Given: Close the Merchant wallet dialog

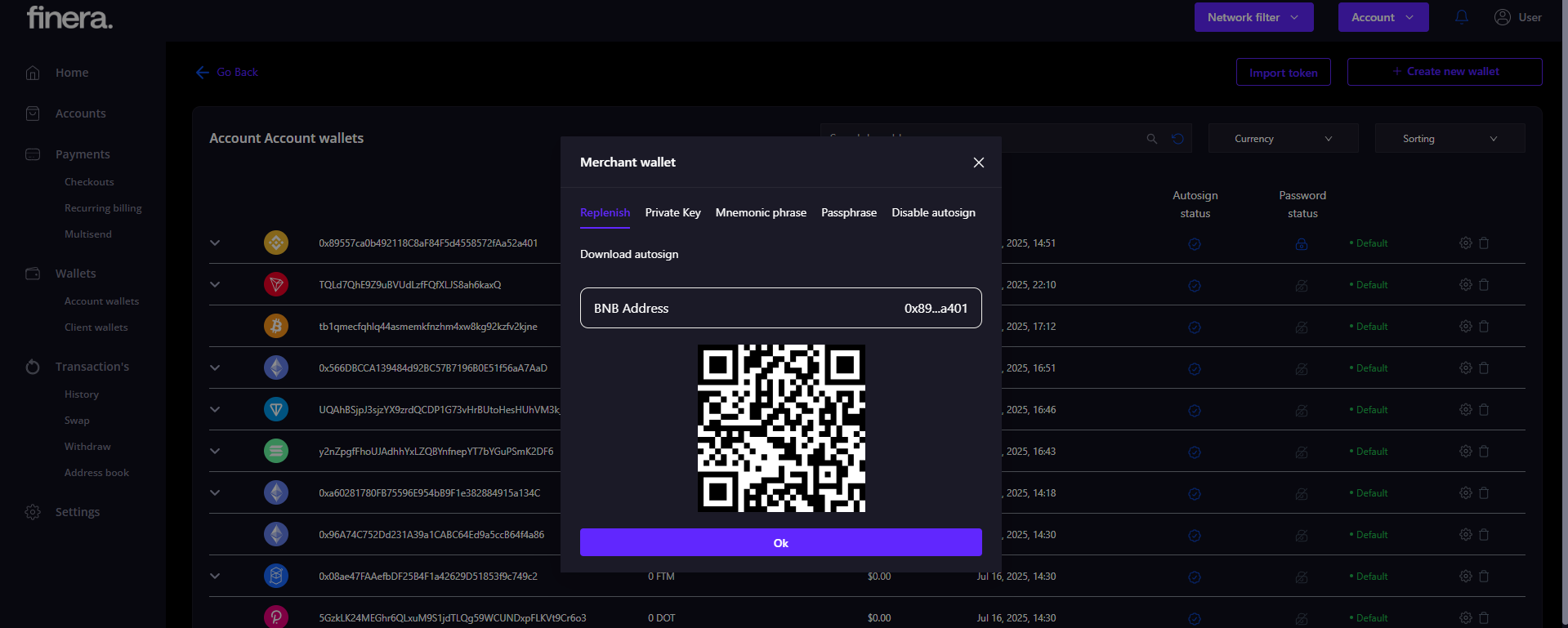Looking at the screenshot, I should point(979,163).
